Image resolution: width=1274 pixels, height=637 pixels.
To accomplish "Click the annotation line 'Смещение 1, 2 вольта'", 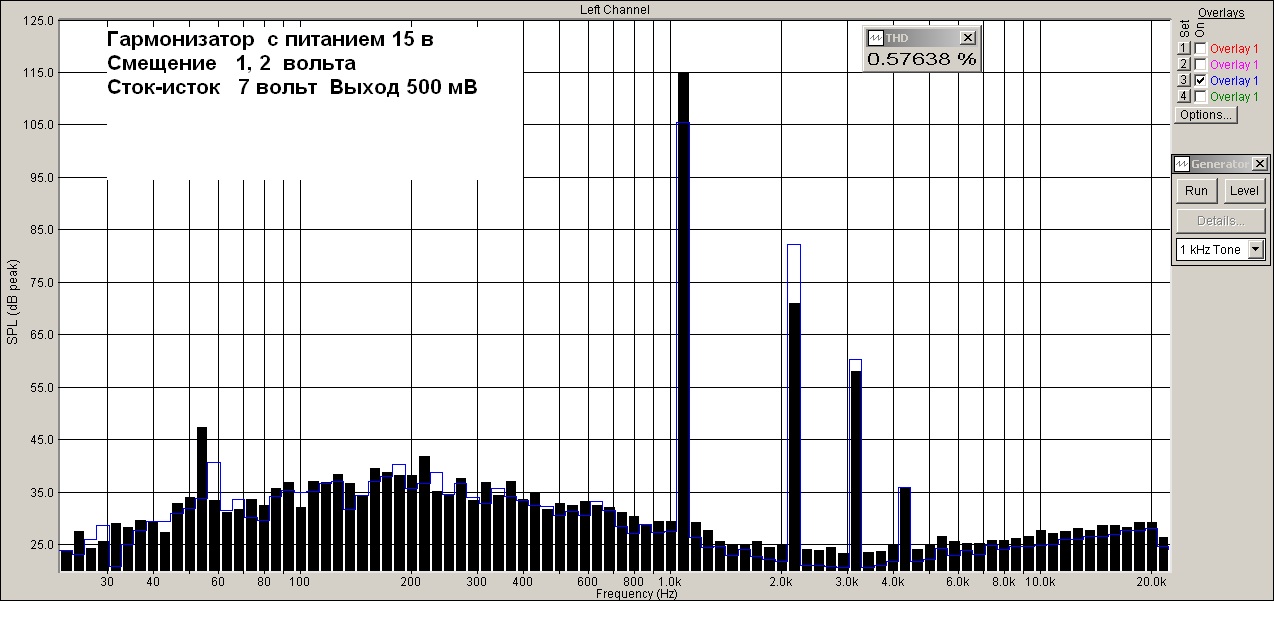I will point(231,64).
